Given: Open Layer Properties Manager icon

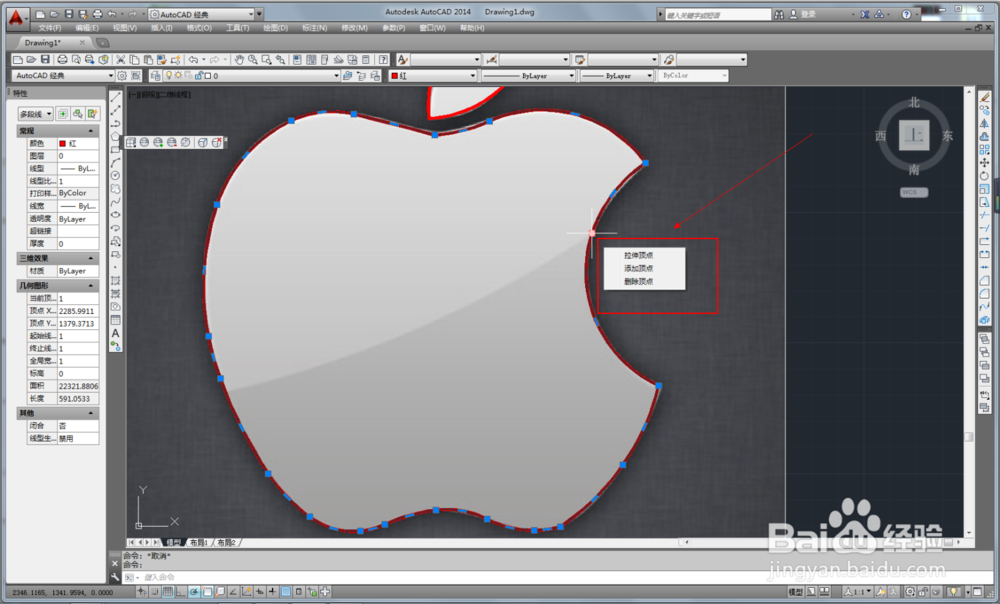Looking at the screenshot, I should (x=156, y=75).
